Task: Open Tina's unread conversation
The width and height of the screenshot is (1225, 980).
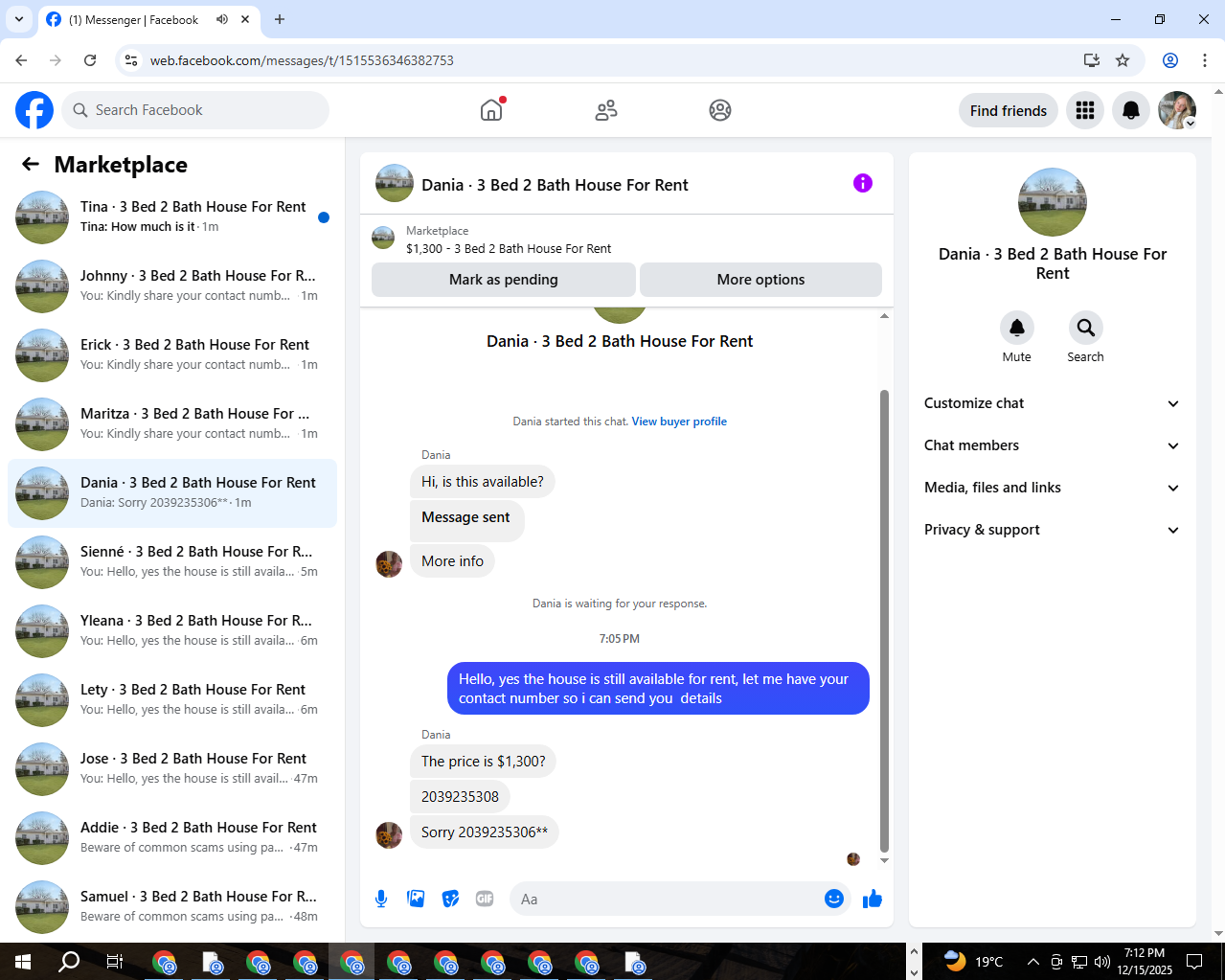Action: coord(172,217)
